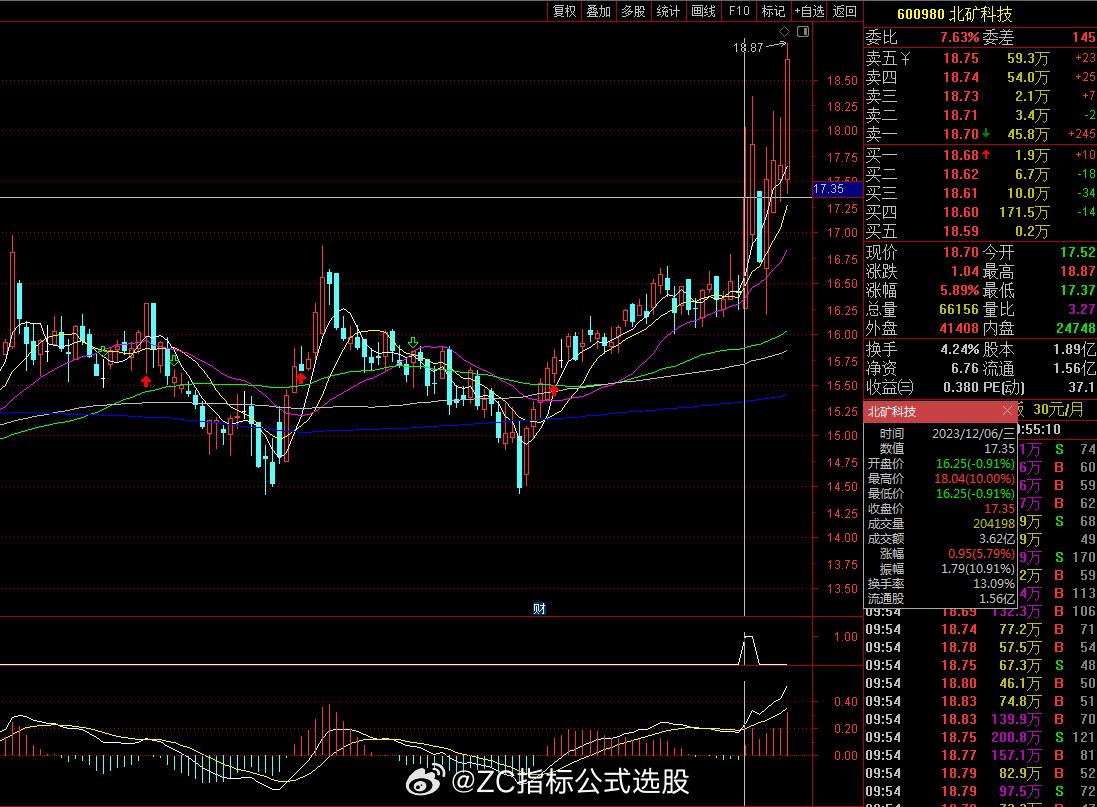Open F10 company information
This screenshot has width=1097, height=807.
pos(739,11)
